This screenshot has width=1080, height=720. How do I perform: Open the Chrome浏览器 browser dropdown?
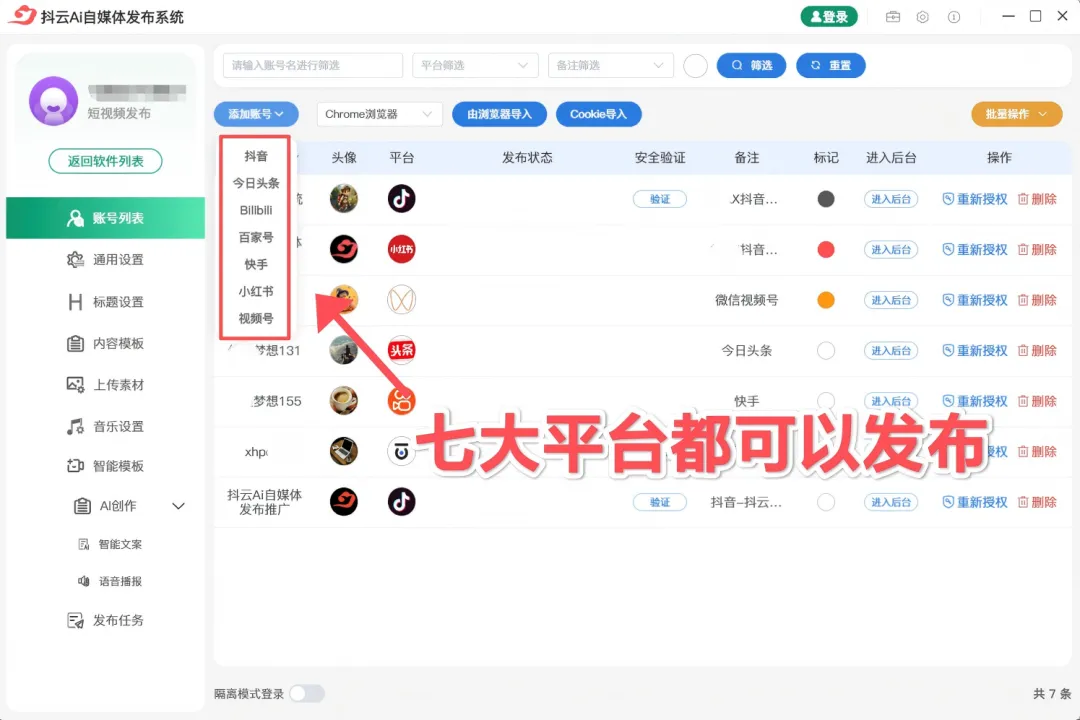point(379,114)
